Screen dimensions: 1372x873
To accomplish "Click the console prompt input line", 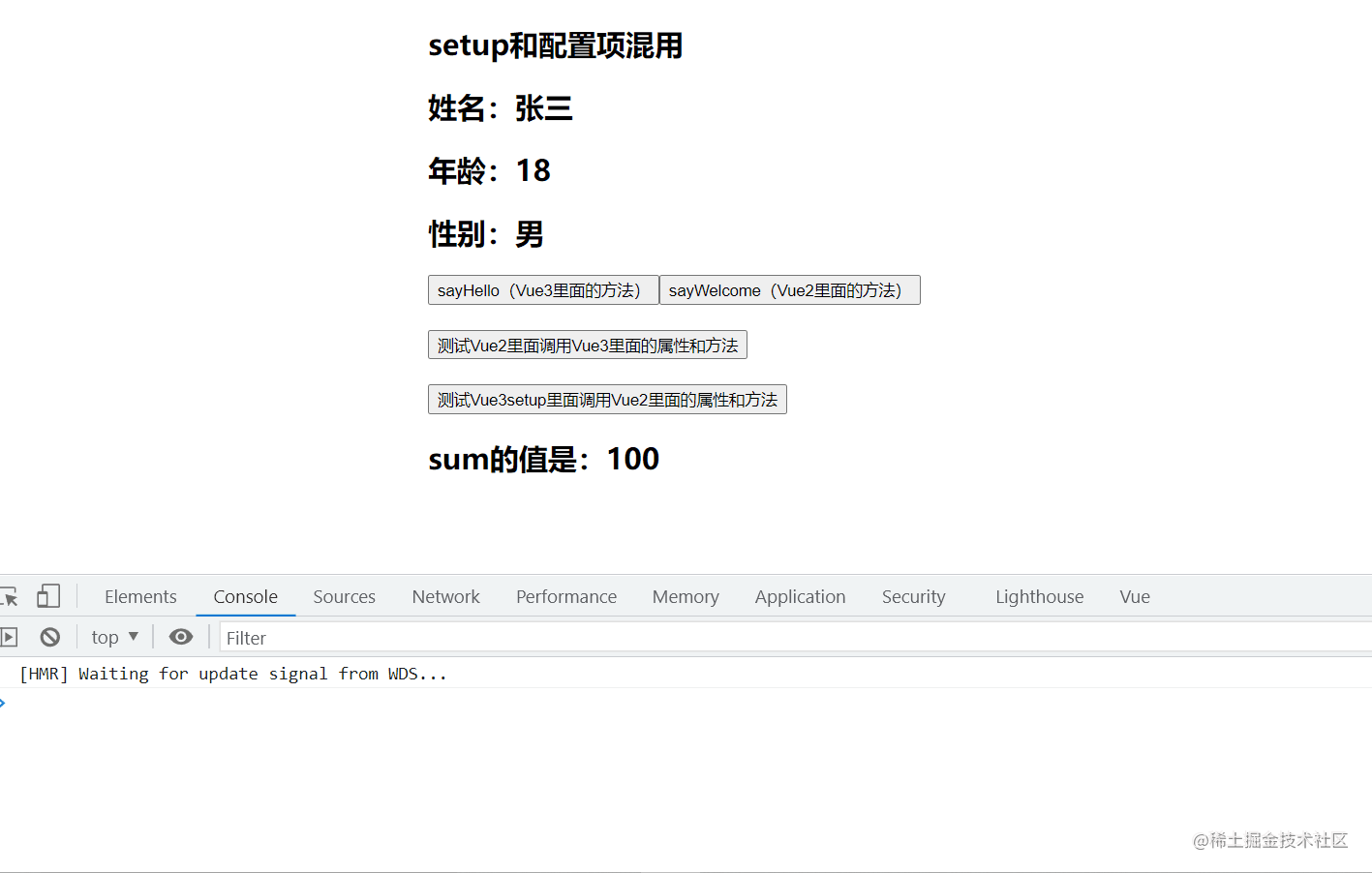I will (x=194, y=703).
